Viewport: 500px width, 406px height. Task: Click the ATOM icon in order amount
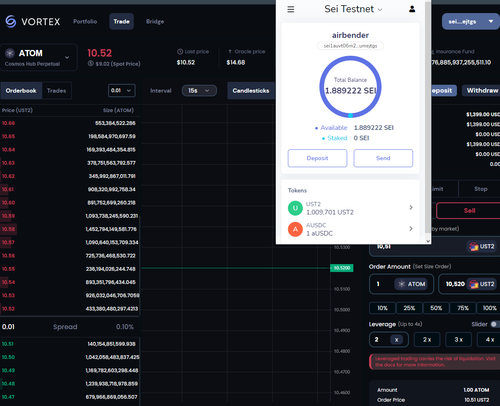pyautogui.click(x=402, y=284)
